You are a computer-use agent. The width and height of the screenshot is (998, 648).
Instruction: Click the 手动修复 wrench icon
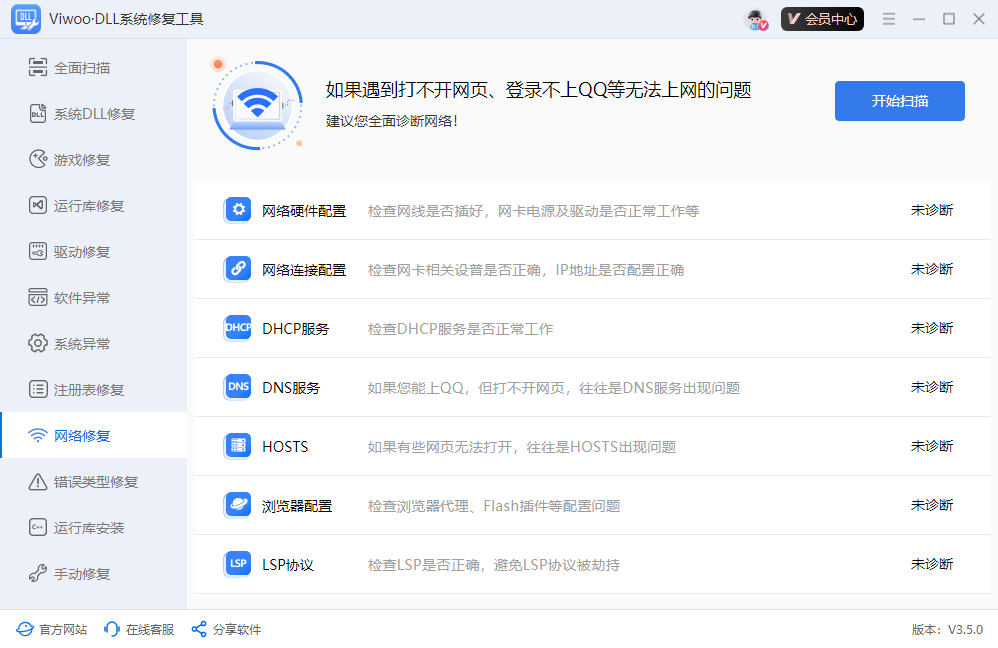(x=37, y=573)
